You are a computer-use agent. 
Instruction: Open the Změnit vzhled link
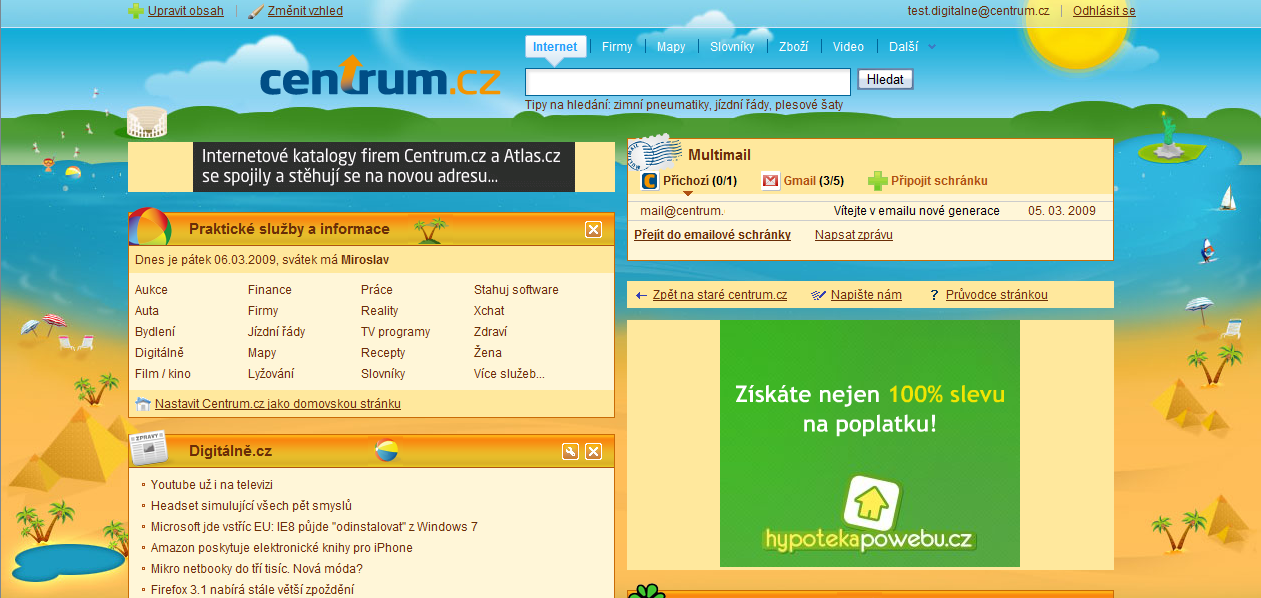(x=305, y=11)
